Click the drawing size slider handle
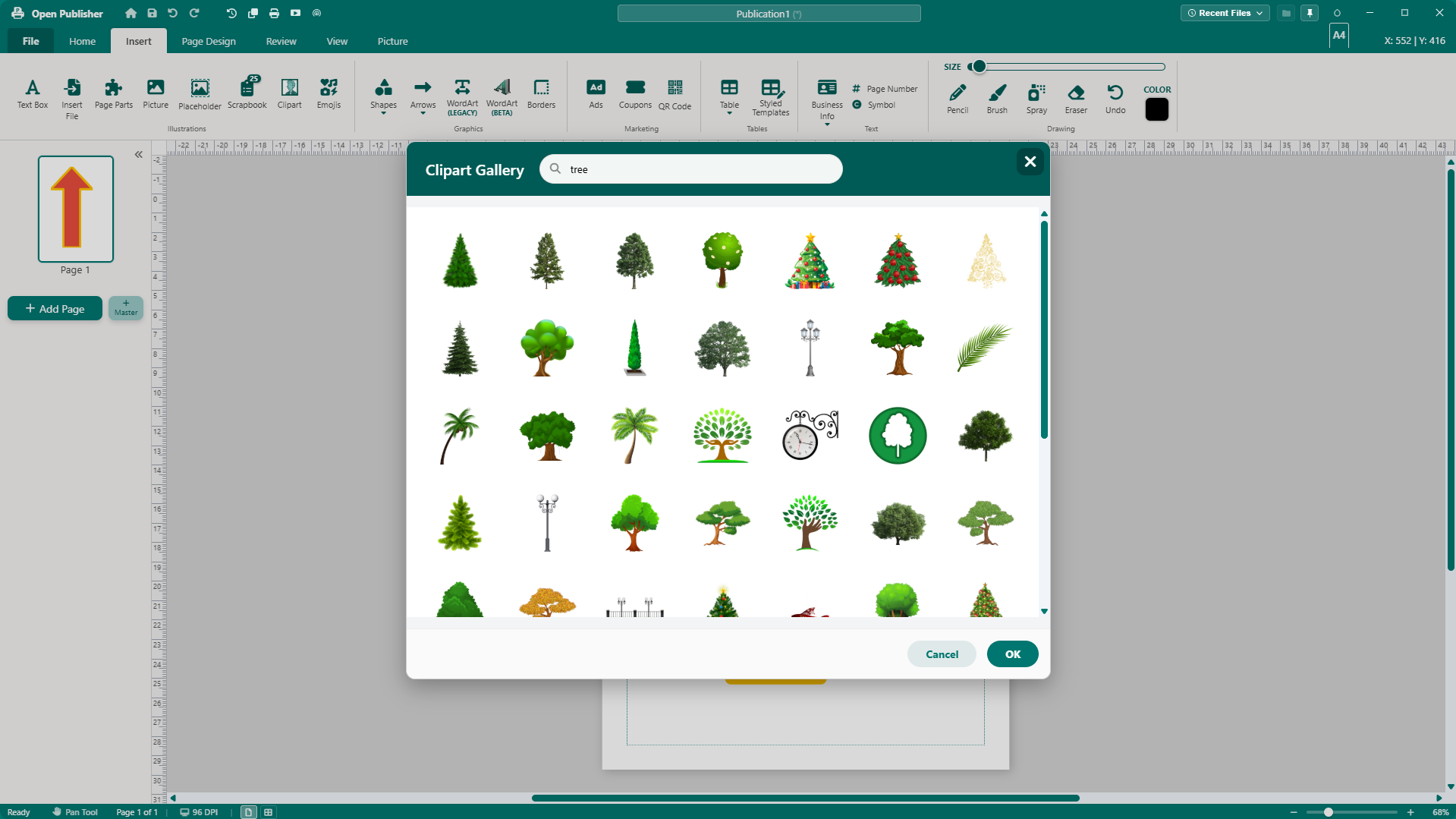1456x819 pixels. pyautogui.click(x=979, y=67)
